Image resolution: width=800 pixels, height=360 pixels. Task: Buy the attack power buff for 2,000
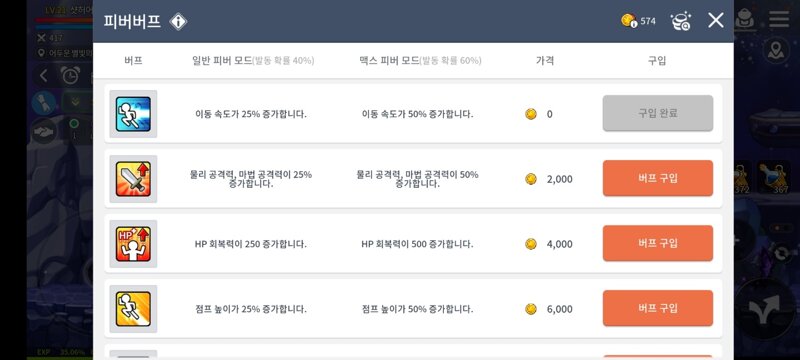(658, 178)
